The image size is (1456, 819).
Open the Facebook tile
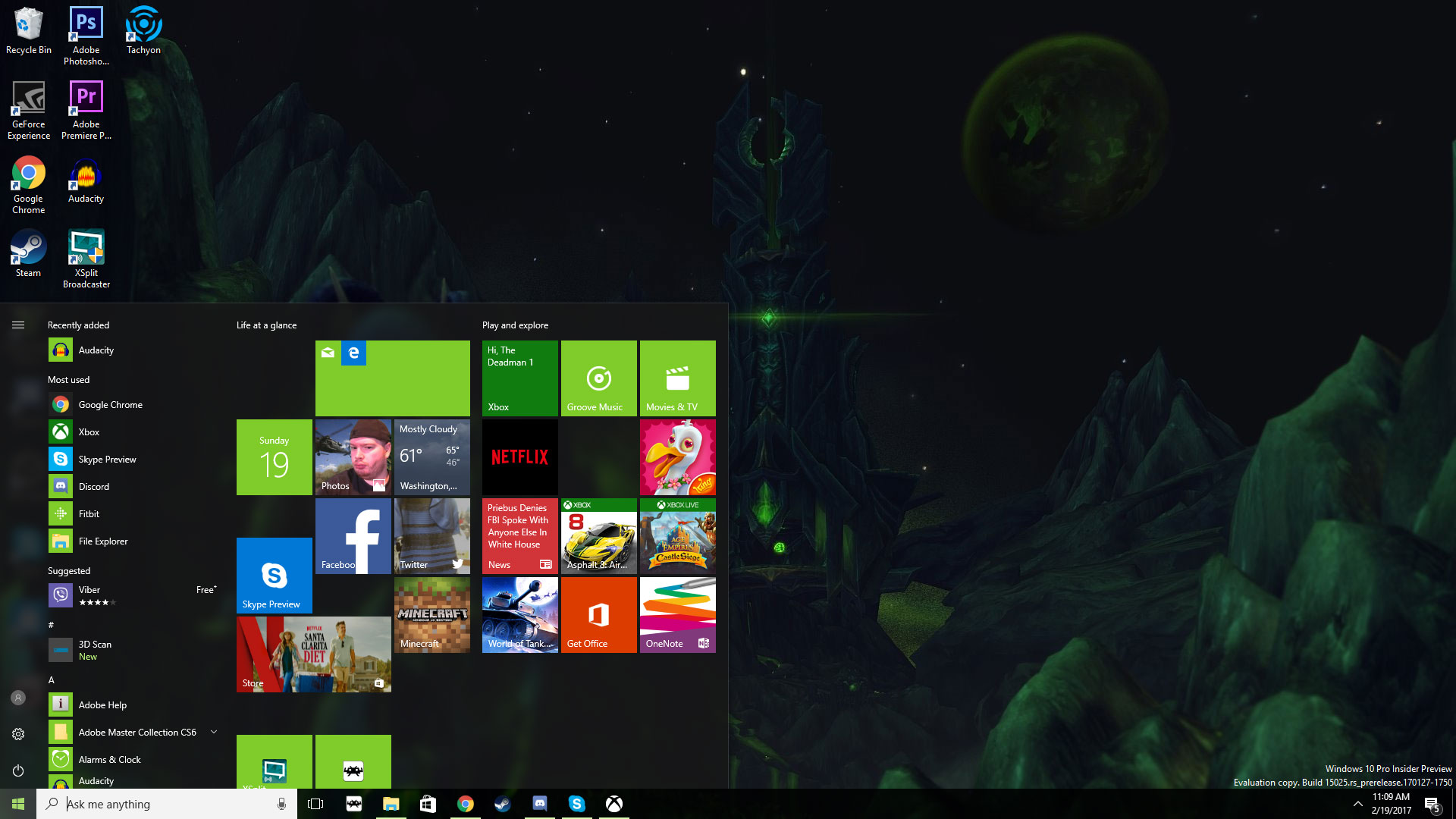[x=353, y=536]
